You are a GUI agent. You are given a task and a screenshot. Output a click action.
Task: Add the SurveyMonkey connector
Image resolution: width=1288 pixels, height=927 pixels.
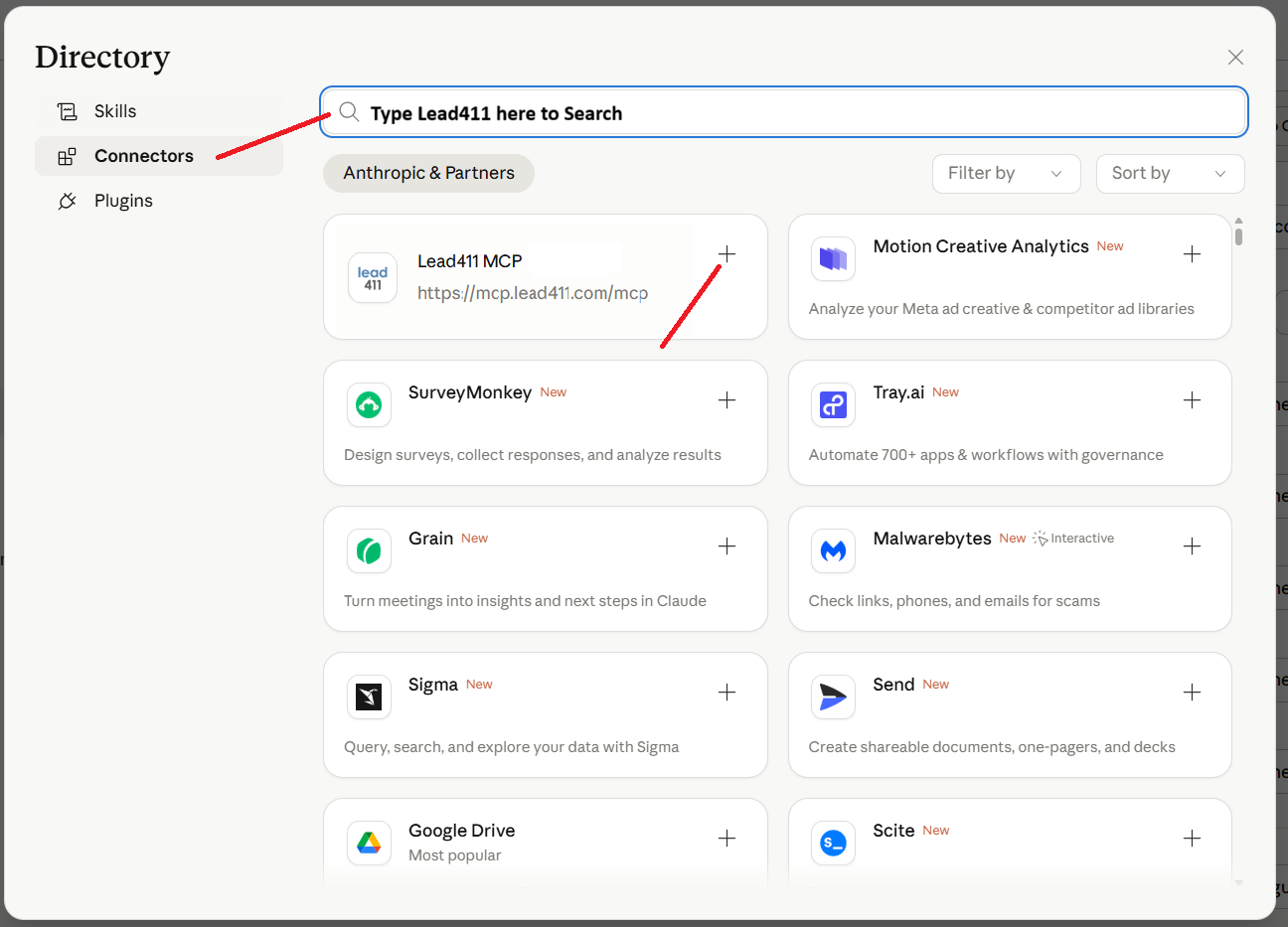[726, 400]
